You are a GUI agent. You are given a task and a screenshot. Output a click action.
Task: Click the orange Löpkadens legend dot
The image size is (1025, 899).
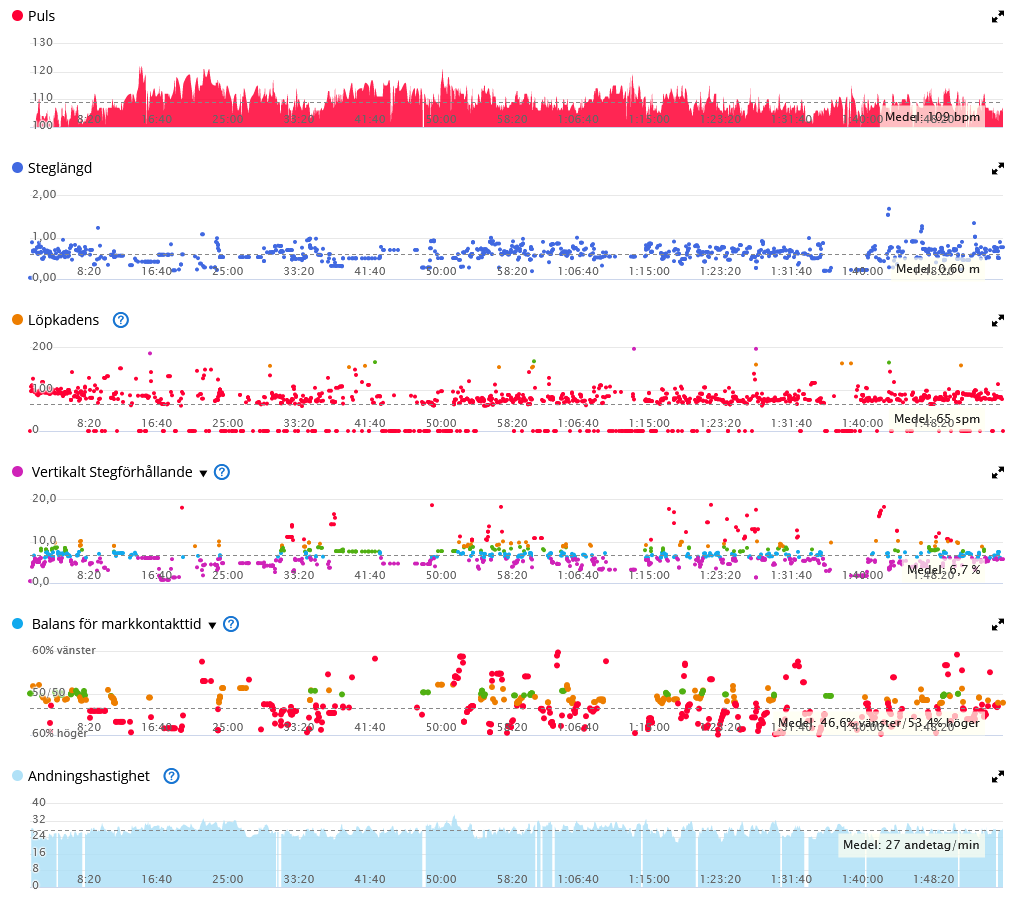[x=18, y=319]
